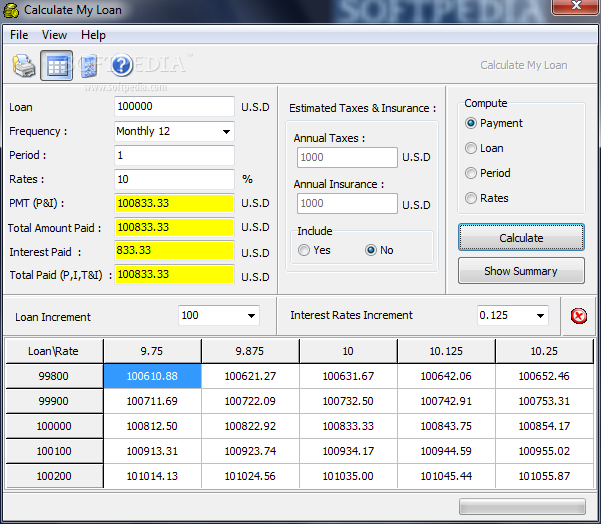Click the 10.25 rate column header
Viewport: 601px width, 524px height.
[x=545, y=351]
